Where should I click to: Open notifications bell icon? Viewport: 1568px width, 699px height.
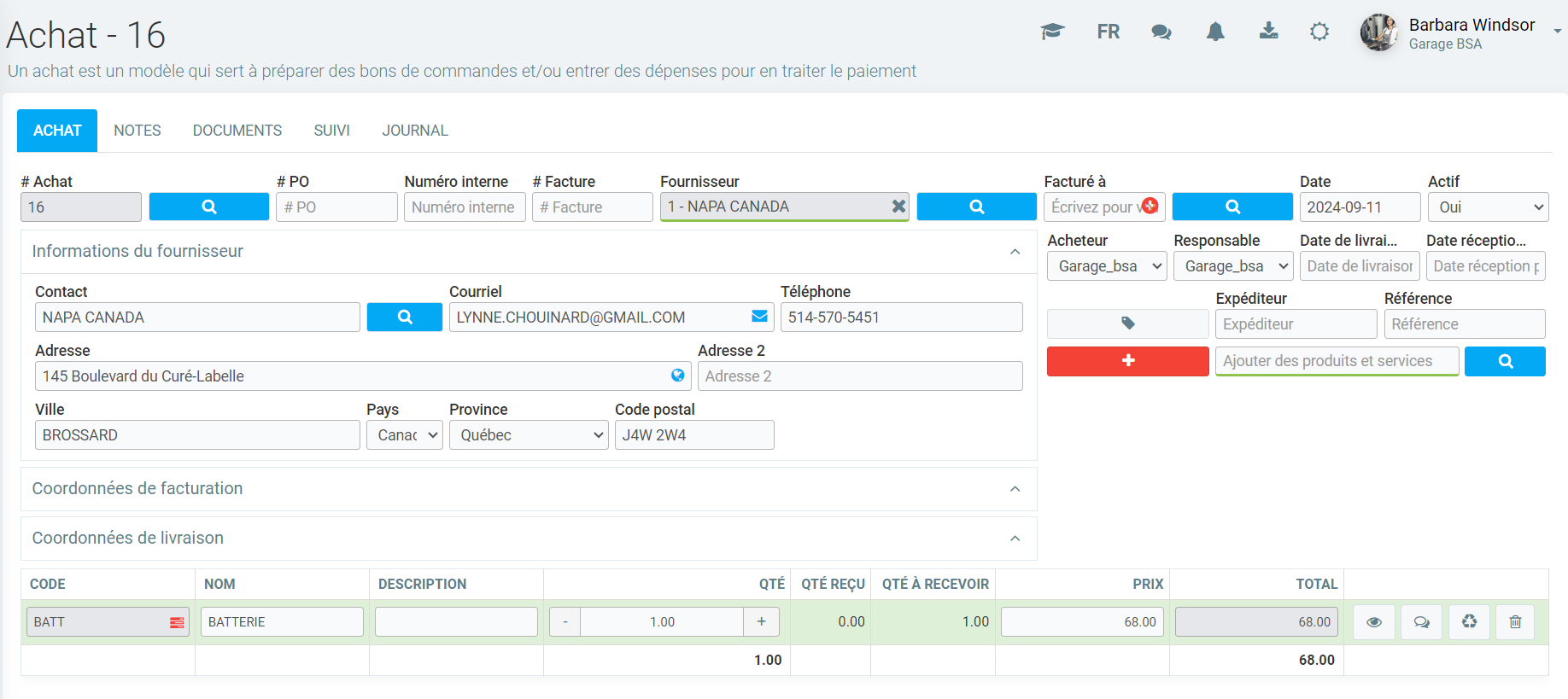[1215, 32]
